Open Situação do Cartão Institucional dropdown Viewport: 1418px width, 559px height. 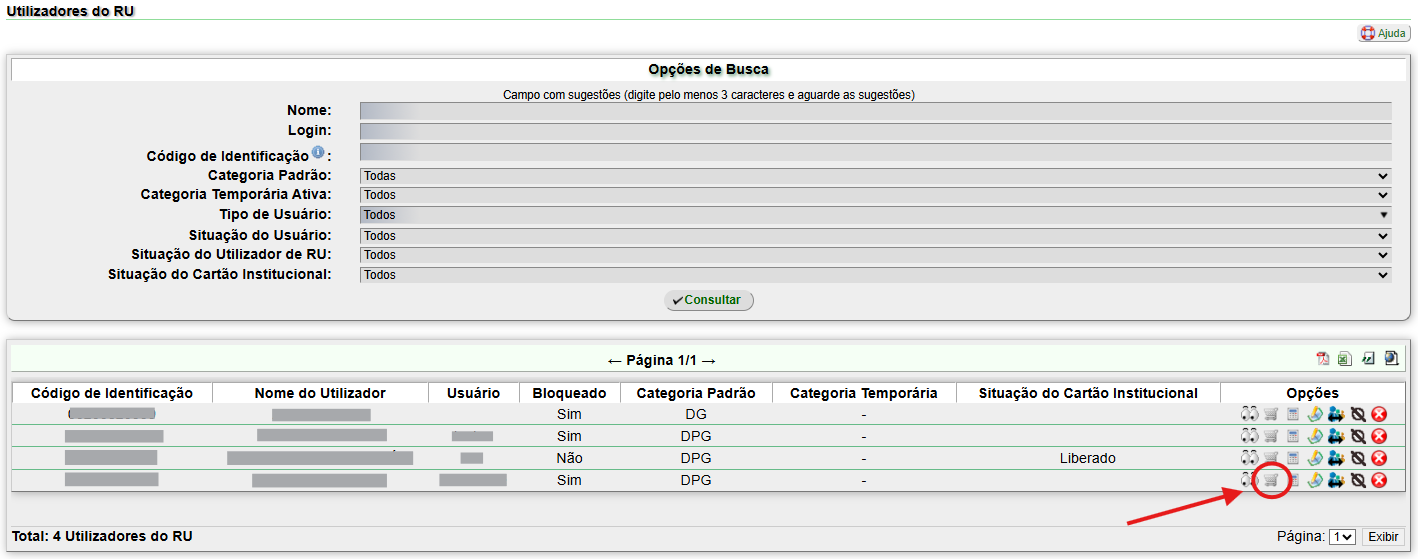pos(875,275)
